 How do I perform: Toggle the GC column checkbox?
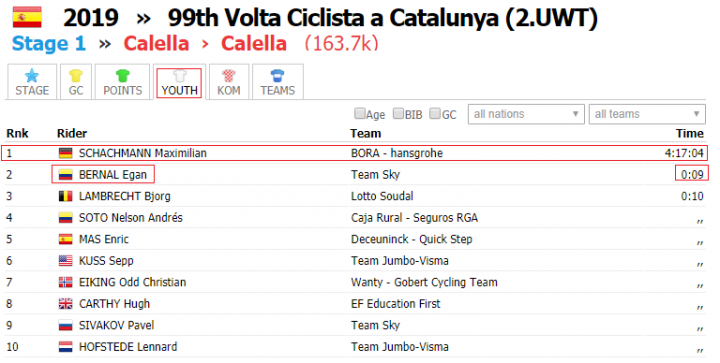434,113
